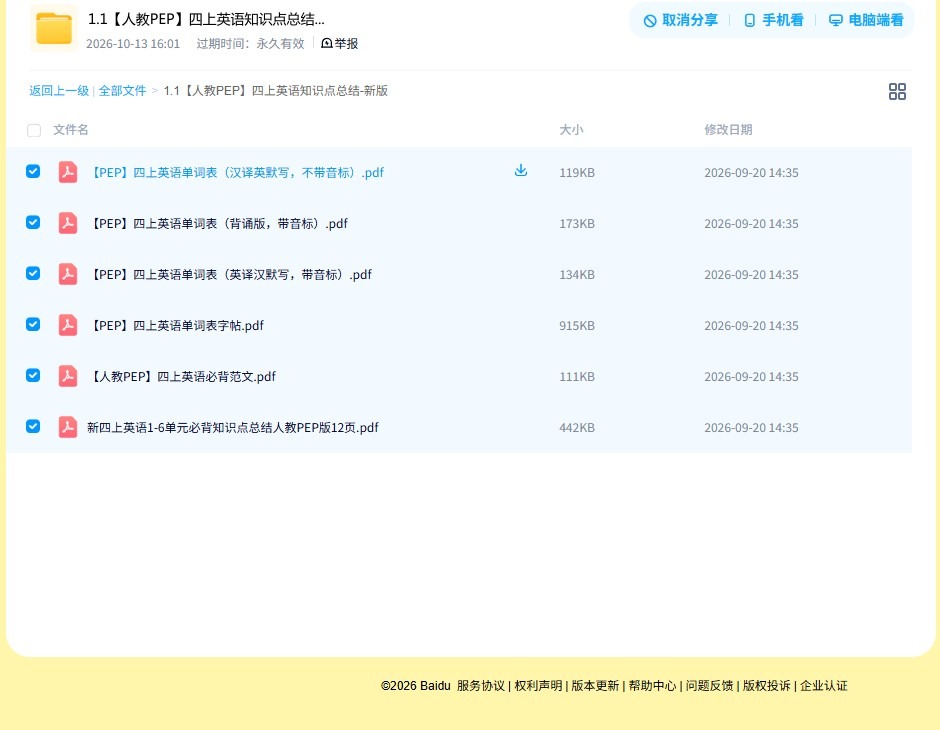Toggle the select-all checkbox beside 文件名
Viewport: 940px width, 730px height.
[x=34, y=130]
